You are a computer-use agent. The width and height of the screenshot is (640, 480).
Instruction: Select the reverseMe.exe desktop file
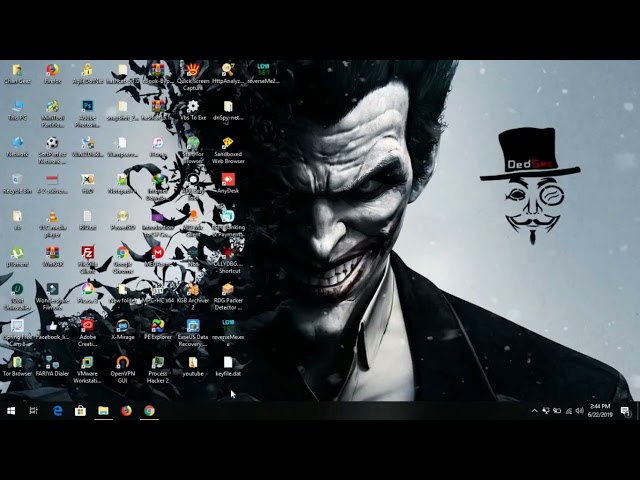(x=228, y=333)
